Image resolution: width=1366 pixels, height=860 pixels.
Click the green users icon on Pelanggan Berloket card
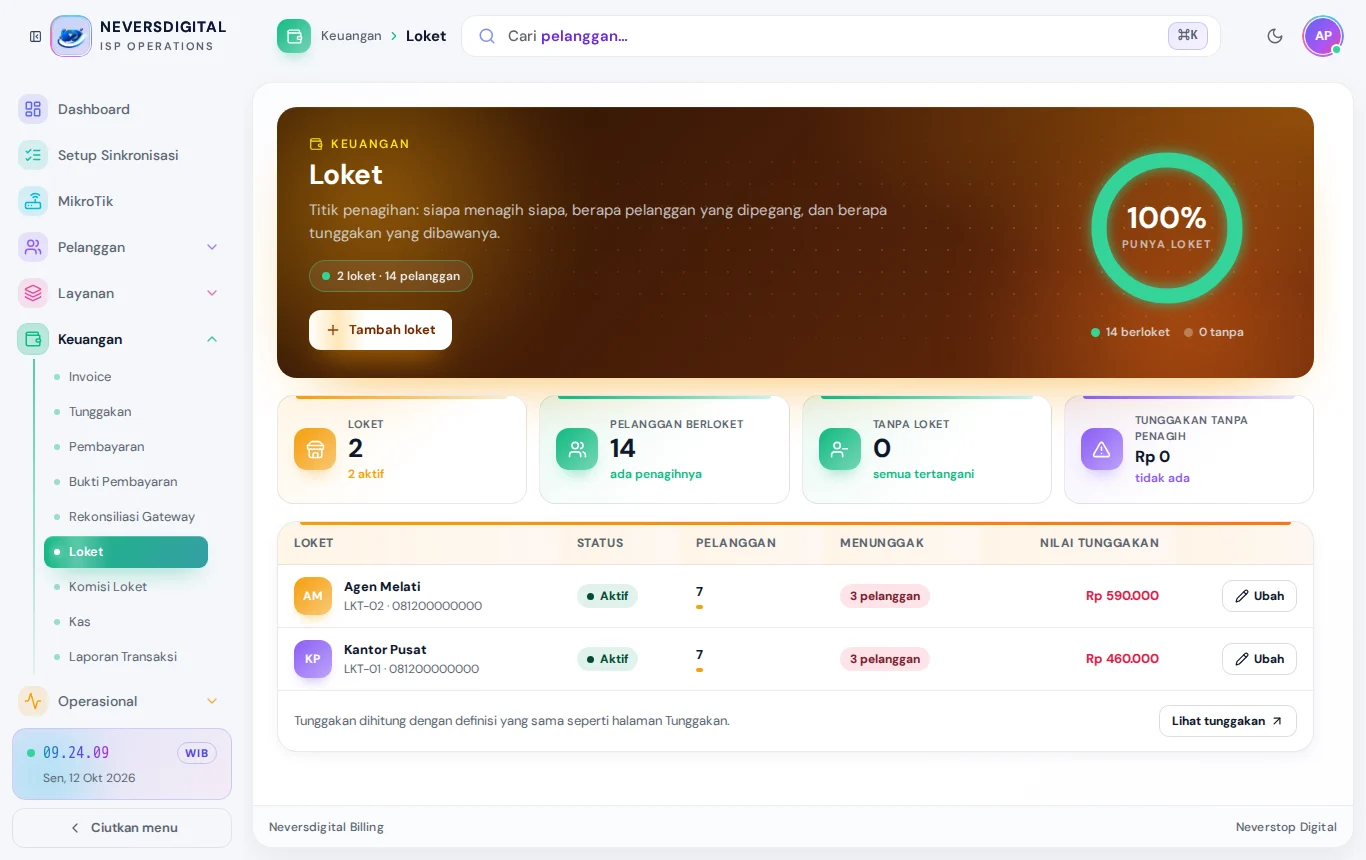pos(577,449)
